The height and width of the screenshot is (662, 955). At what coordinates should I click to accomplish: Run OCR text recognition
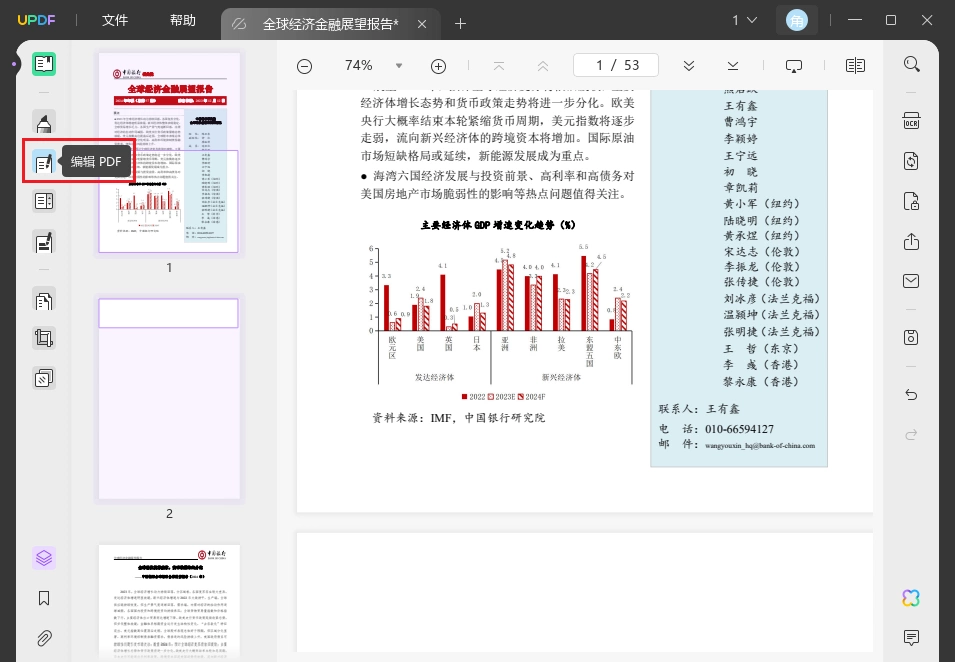[911, 121]
